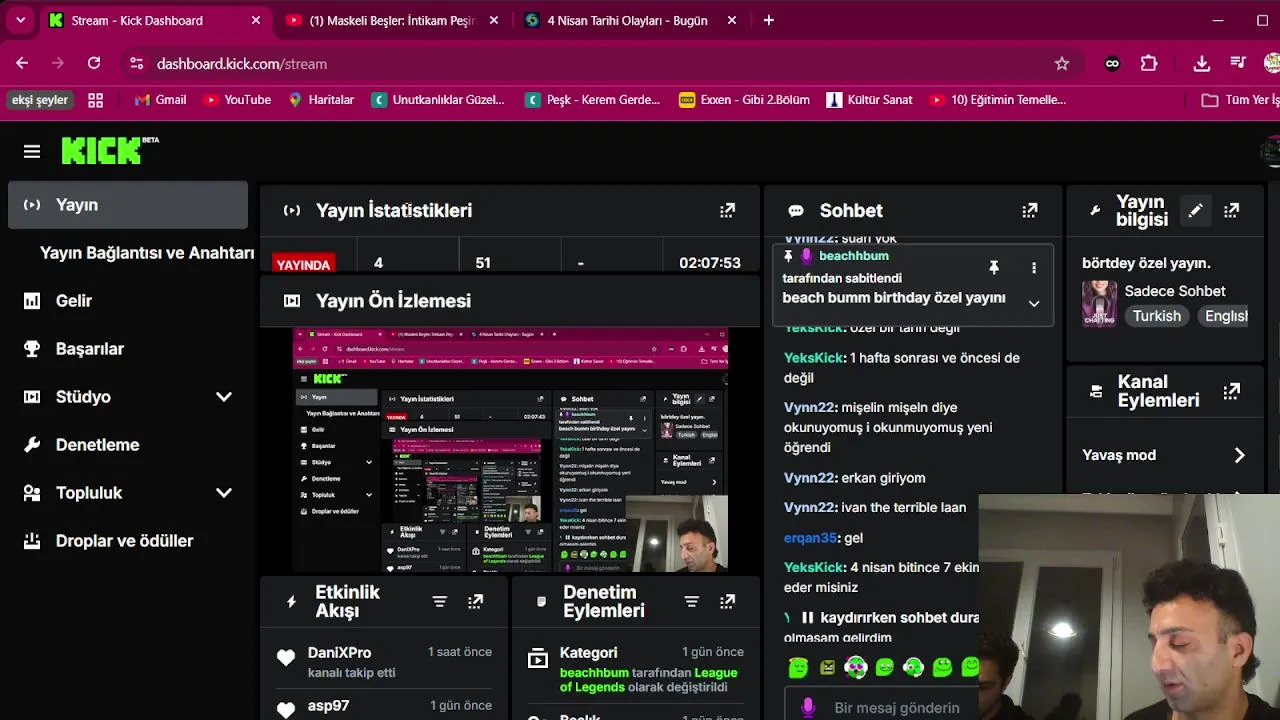Open Chrome media controls icon
1280x720 pixels.
1238,63
